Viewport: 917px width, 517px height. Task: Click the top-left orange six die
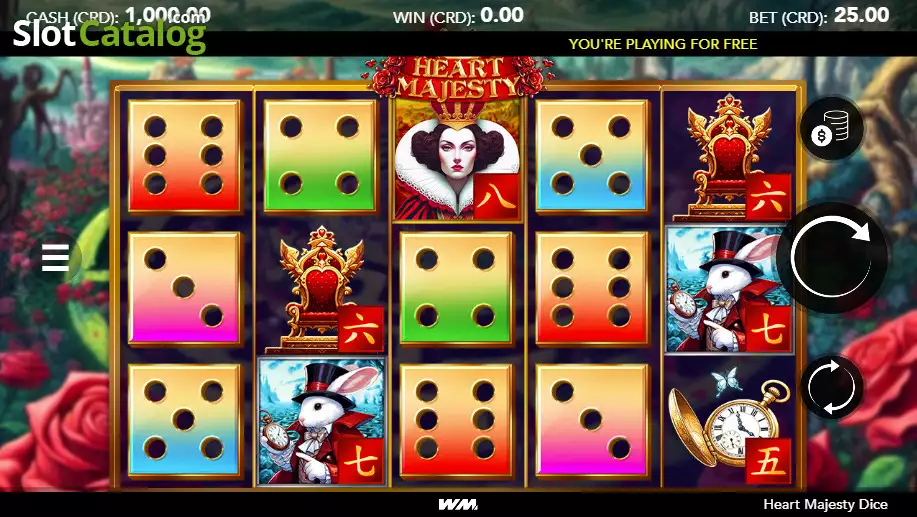pos(184,156)
